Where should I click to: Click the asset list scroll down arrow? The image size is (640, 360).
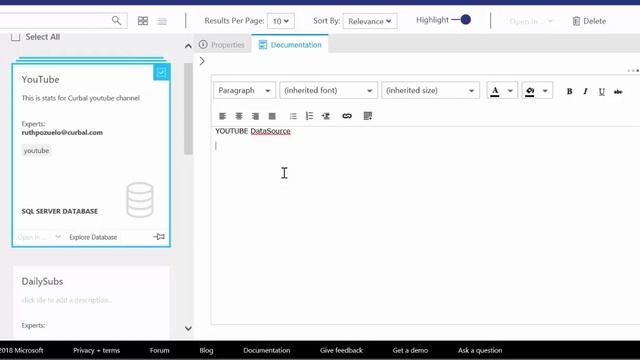click(x=188, y=328)
